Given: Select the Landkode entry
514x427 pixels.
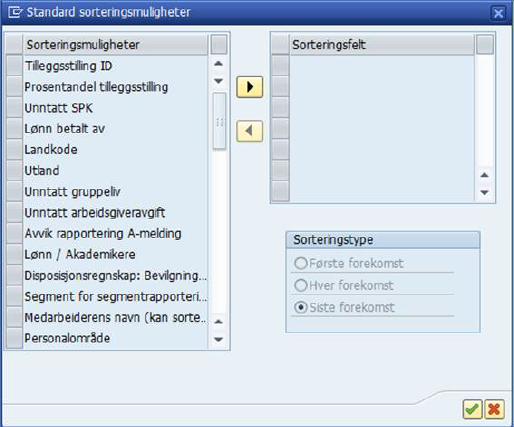Looking at the screenshot, I should pyautogui.click(x=115, y=150).
